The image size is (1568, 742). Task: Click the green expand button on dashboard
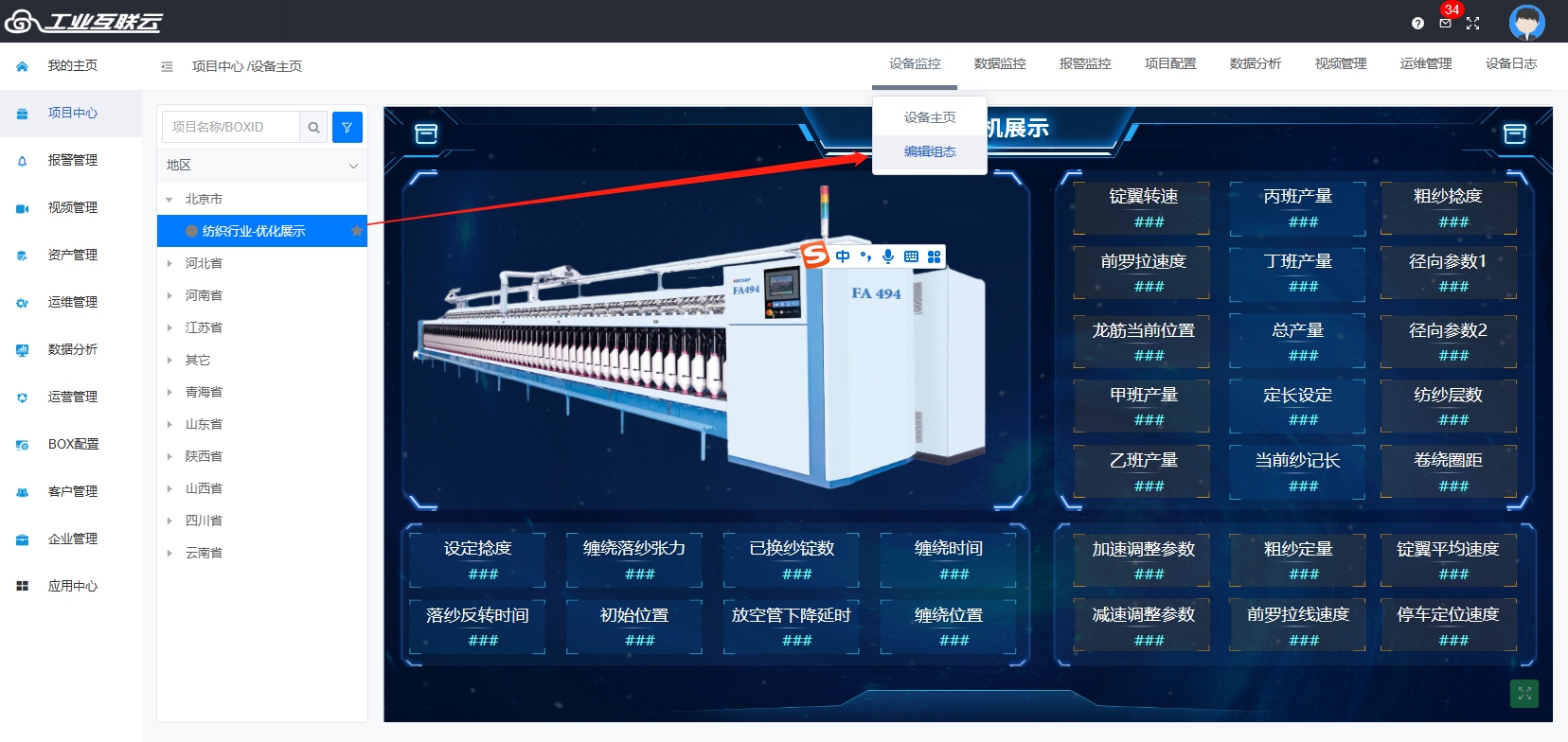[x=1524, y=694]
